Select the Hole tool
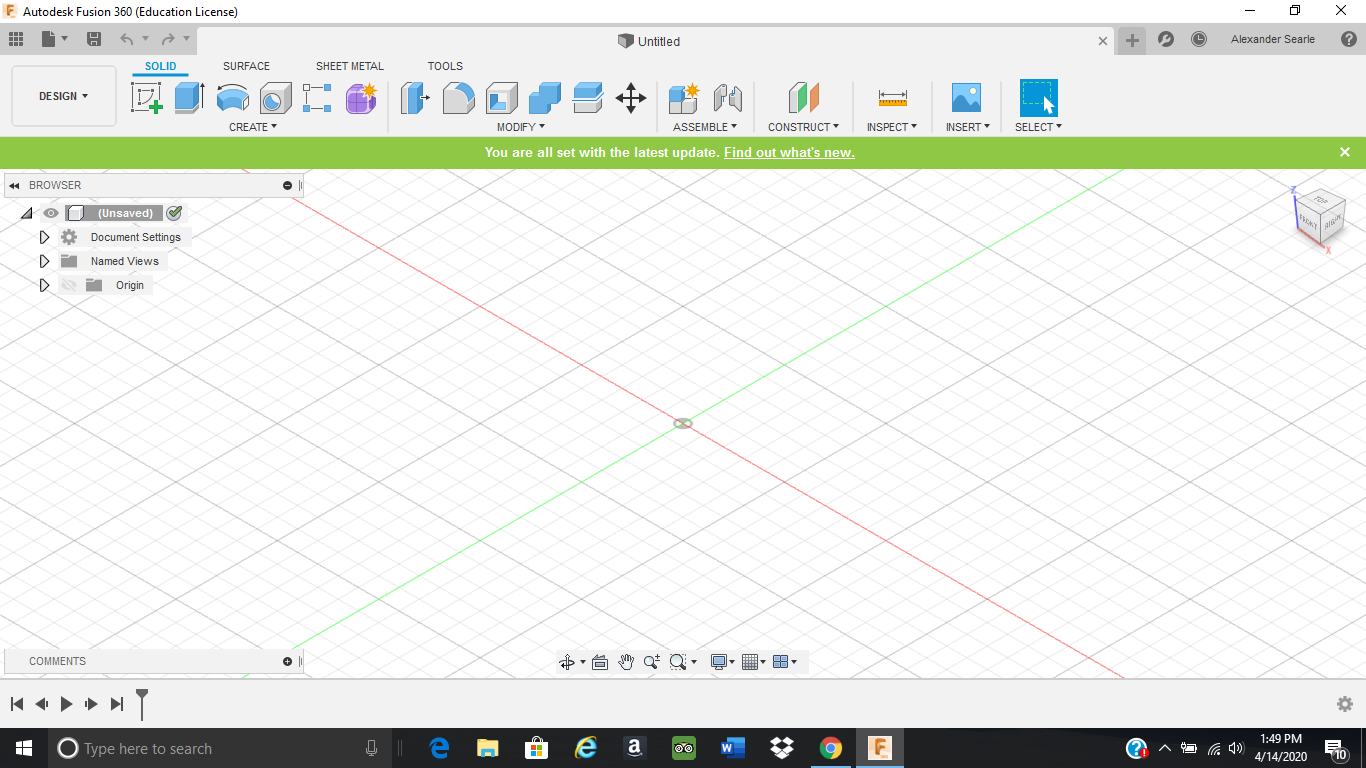This screenshot has height=768, width=1366. [276, 98]
